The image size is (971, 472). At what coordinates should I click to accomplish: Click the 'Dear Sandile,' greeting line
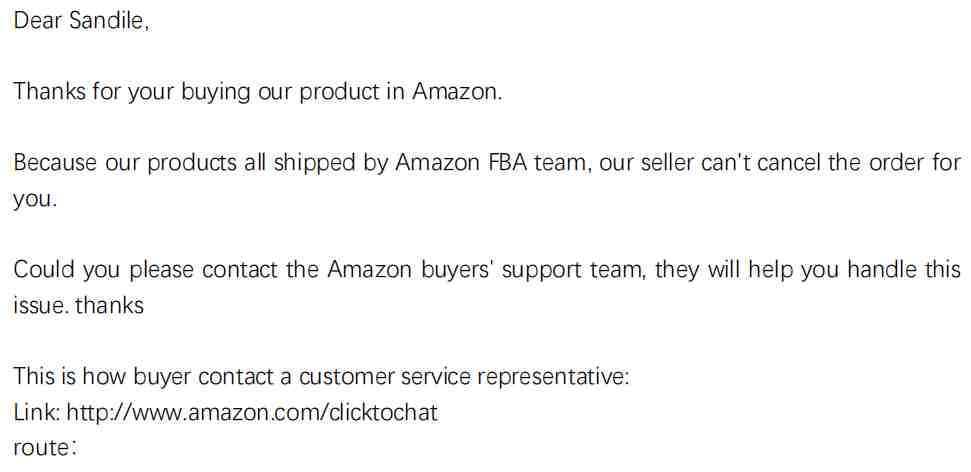pos(81,20)
